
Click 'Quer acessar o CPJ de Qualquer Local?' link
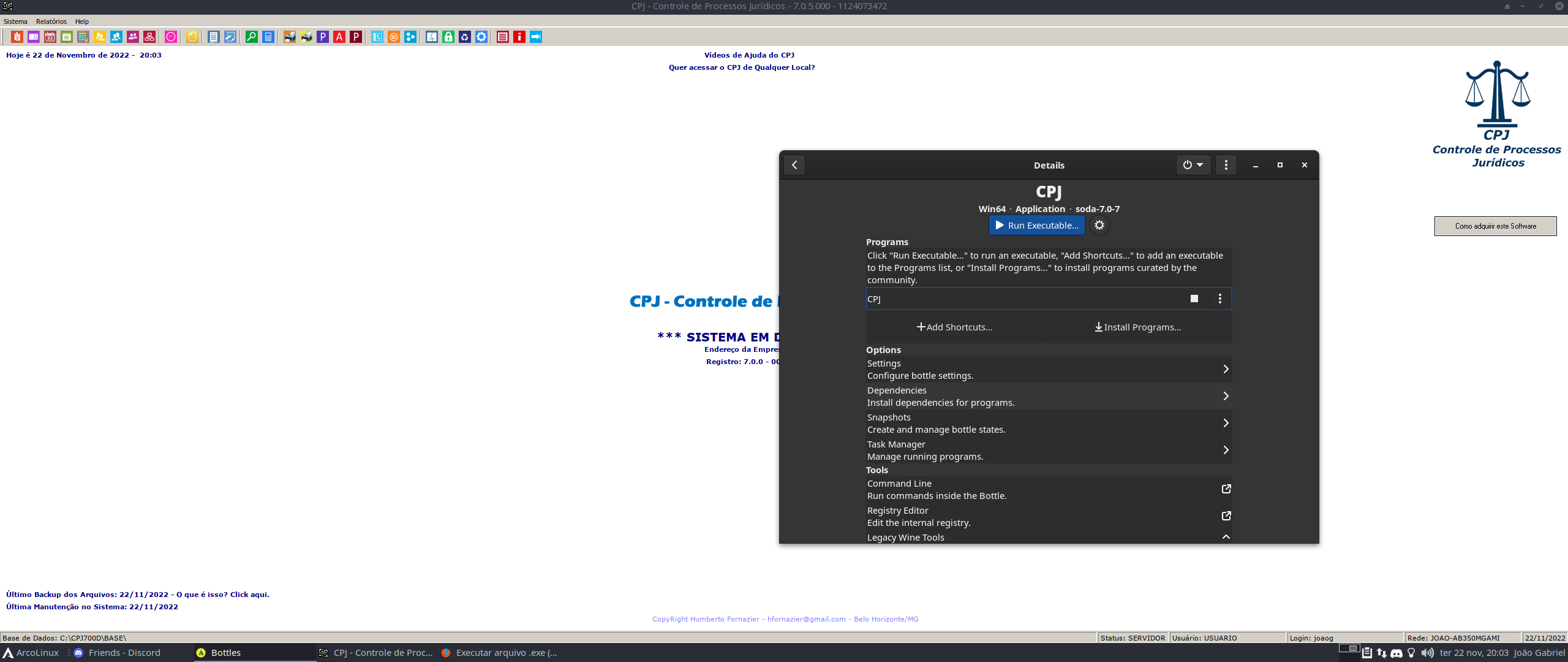(x=742, y=67)
